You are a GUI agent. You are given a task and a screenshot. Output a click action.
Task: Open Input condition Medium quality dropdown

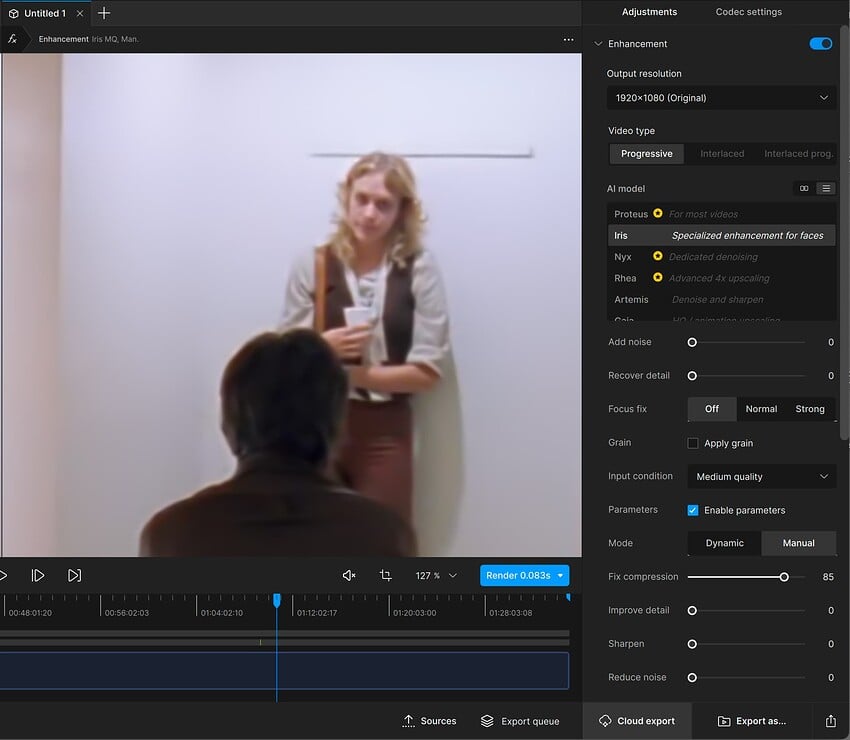pos(762,477)
